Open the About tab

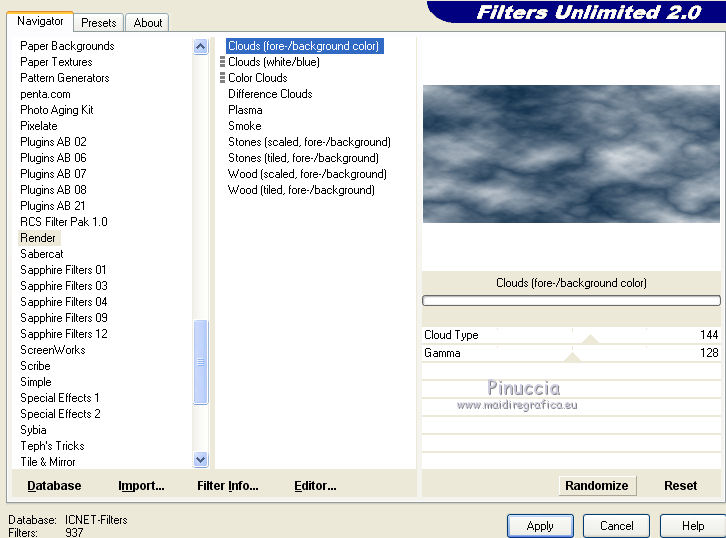click(148, 23)
